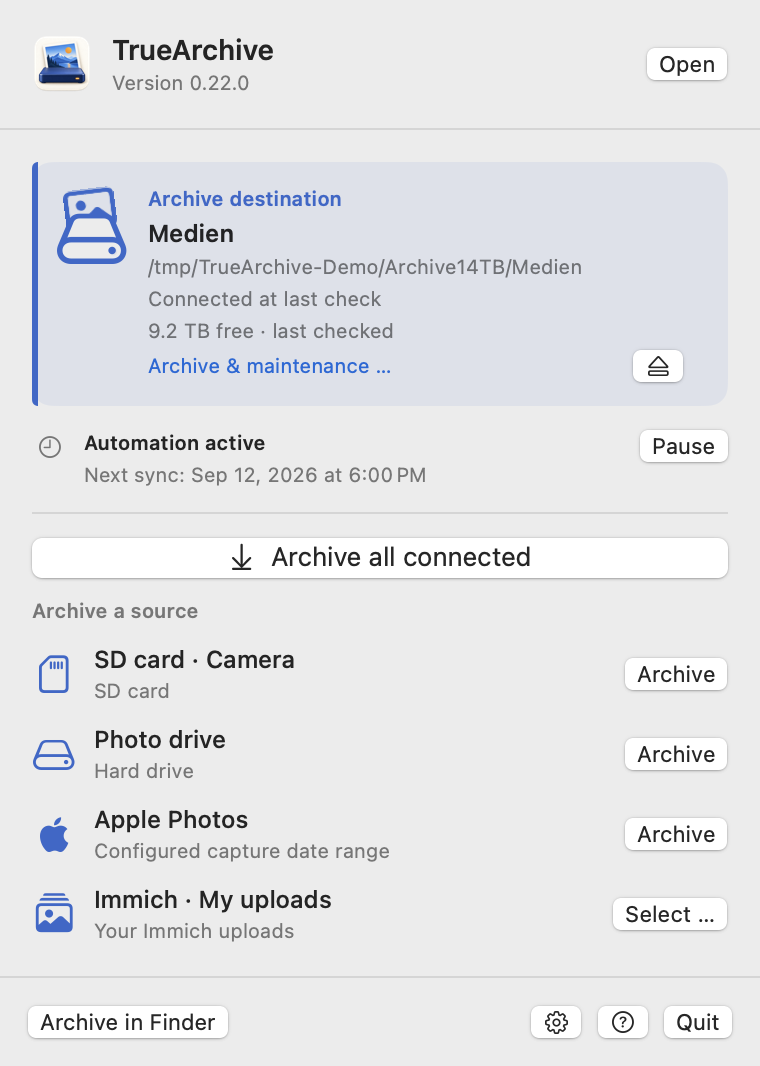Show Archive in Finder
This screenshot has width=760, height=1066.
coord(128,1022)
